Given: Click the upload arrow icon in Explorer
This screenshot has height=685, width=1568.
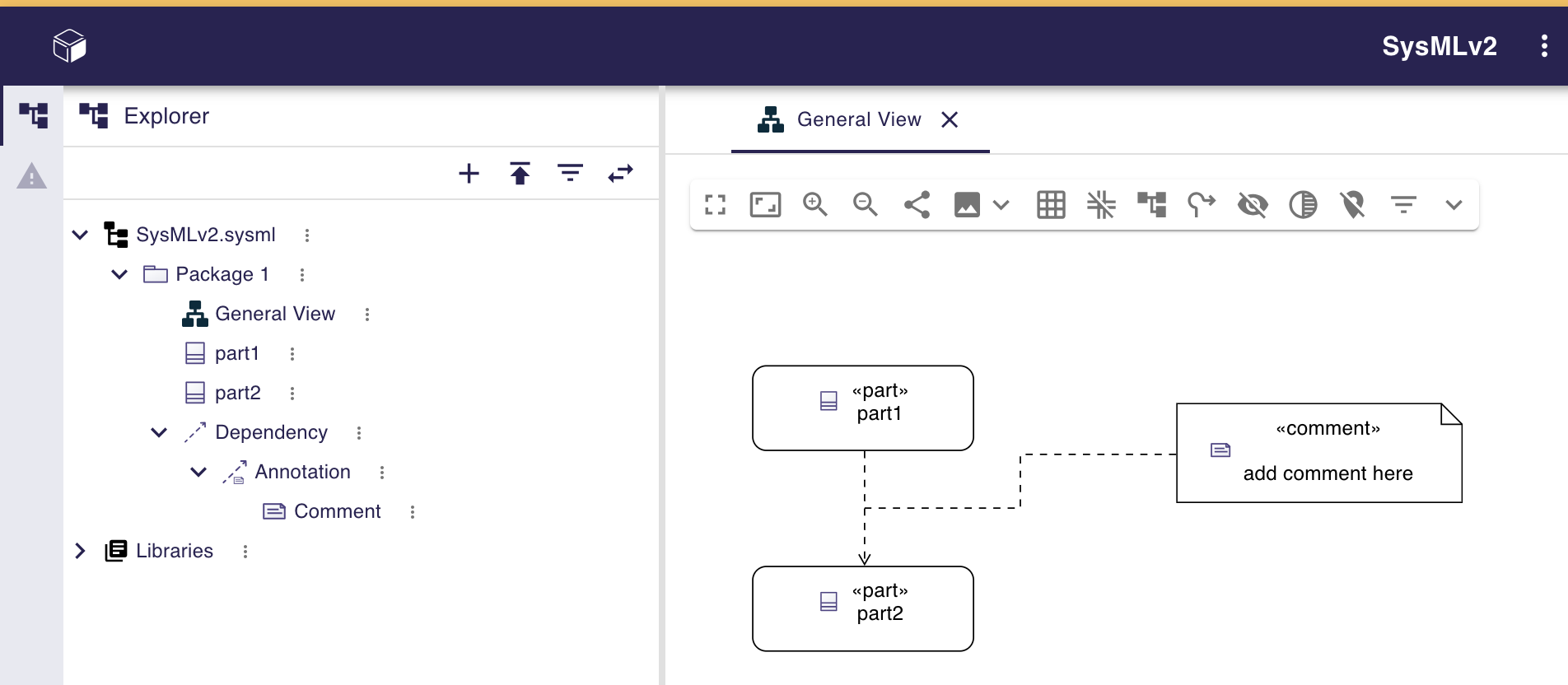Looking at the screenshot, I should [520, 174].
